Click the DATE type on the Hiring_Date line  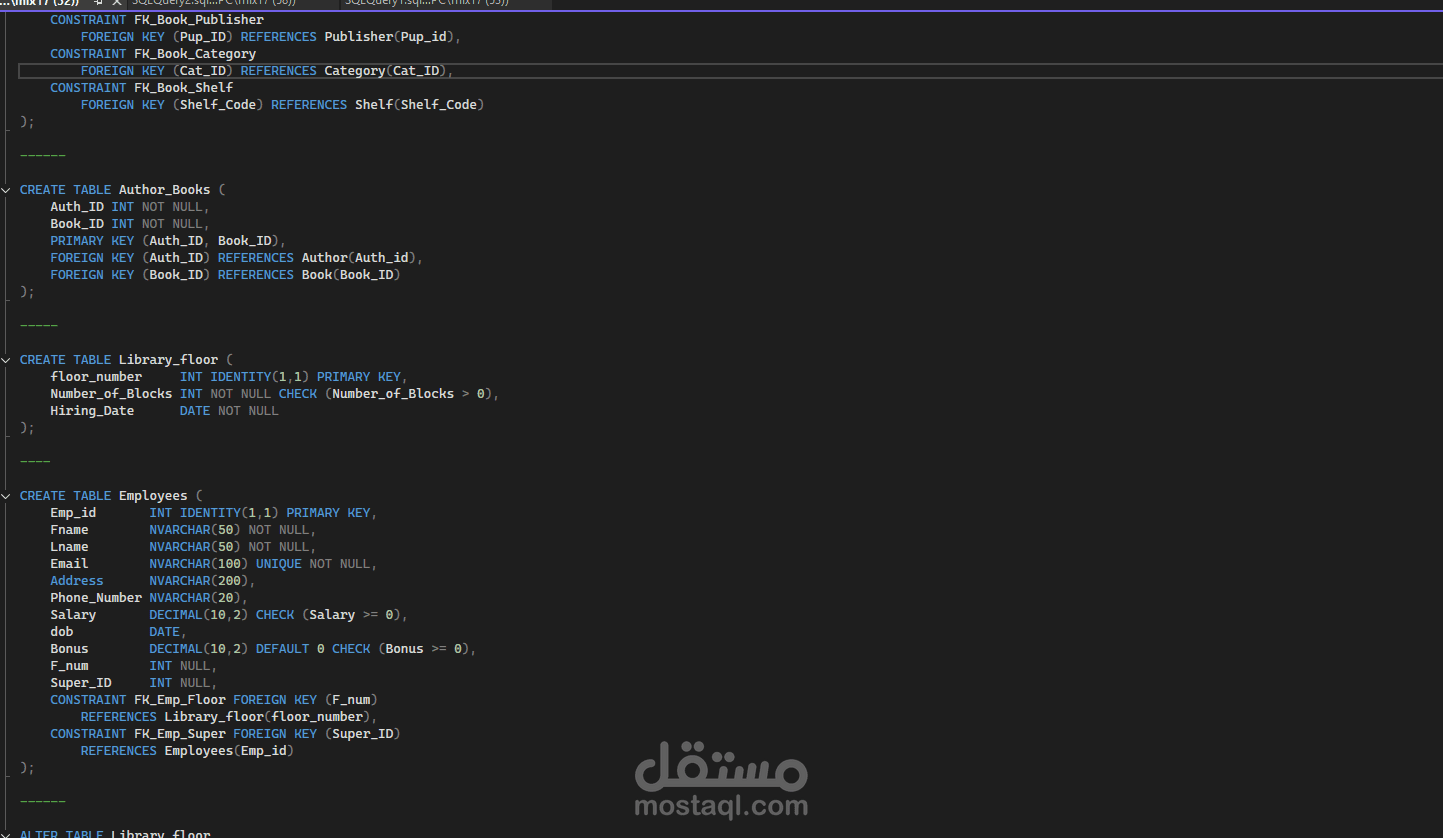195,411
